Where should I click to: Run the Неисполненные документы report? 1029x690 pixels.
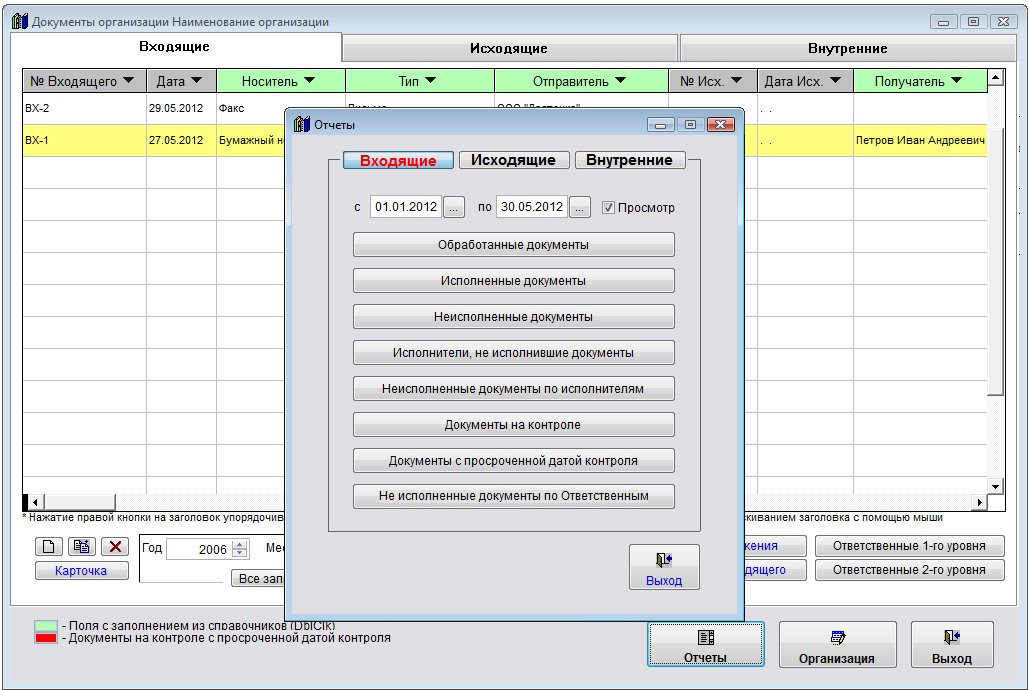coord(514,316)
